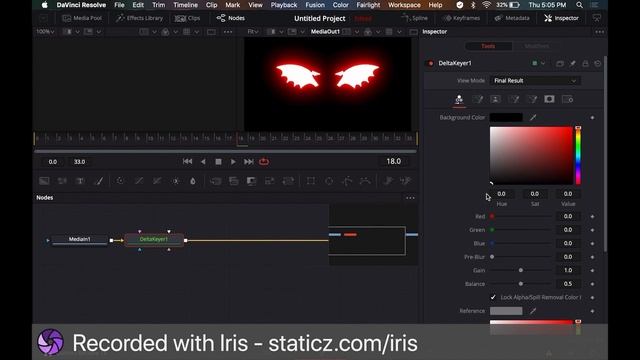640x360 pixels.
Task: Toggle the Media Pool panel
Action: [x=82, y=18]
